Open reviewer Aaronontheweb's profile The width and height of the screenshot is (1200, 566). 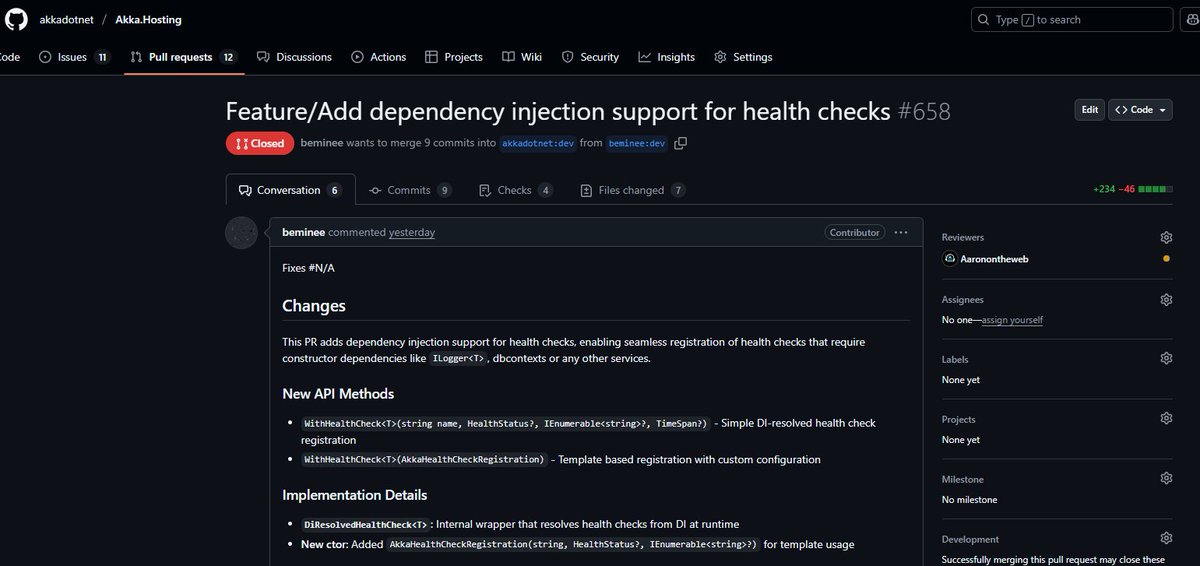pos(995,258)
